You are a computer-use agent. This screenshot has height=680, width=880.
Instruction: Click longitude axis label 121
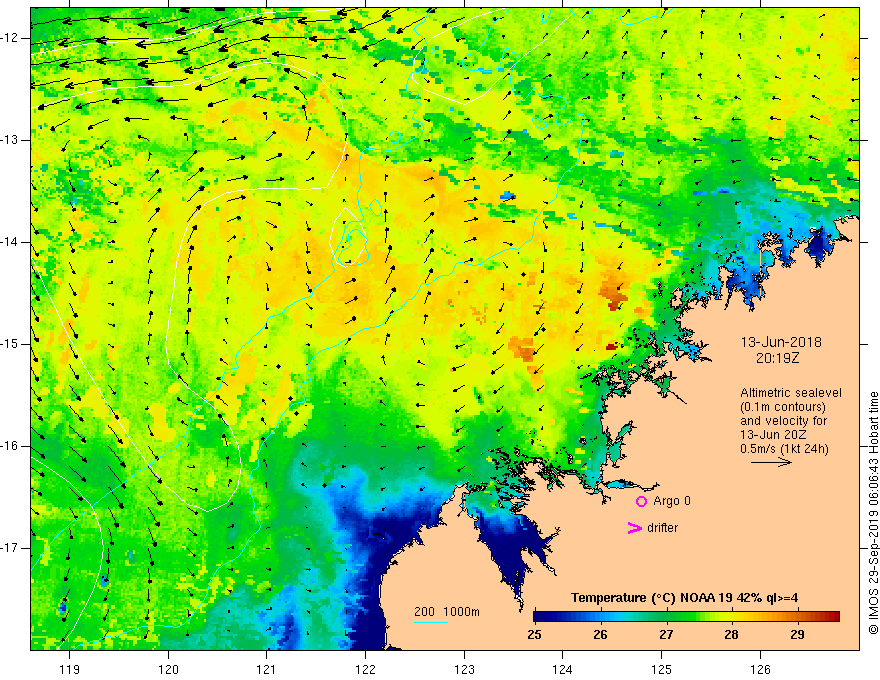pos(267,669)
